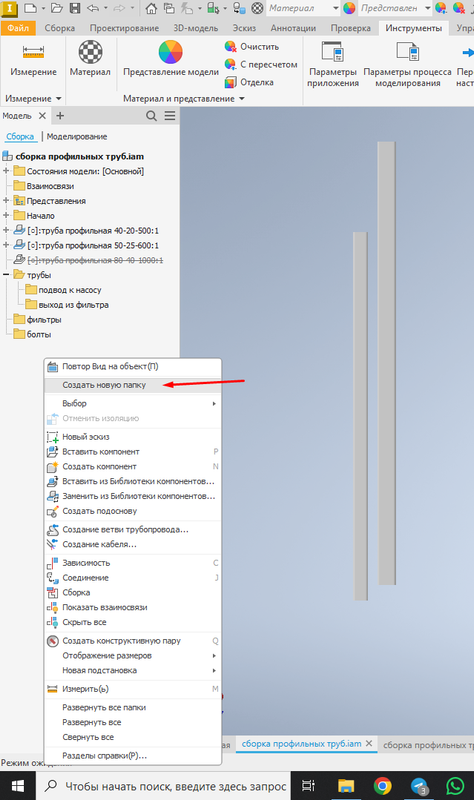This screenshot has height=800, width=474.
Task: Click the Очистить appearance icon
Action: click(230, 46)
